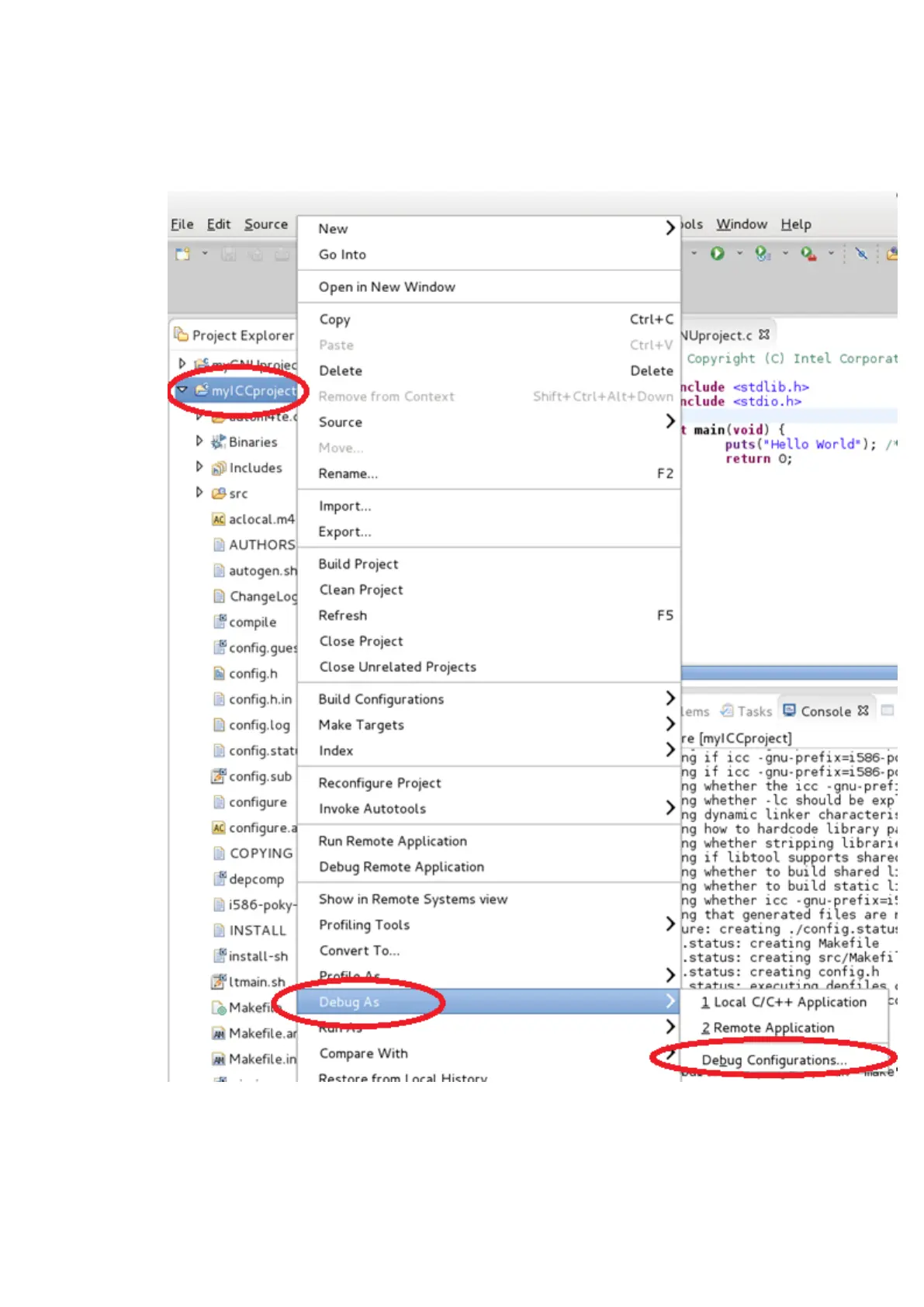Choose Close Unrelated Projects
Image resolution: width=924 pixels, height=1307 pixels.
click(x=489, y=667)
